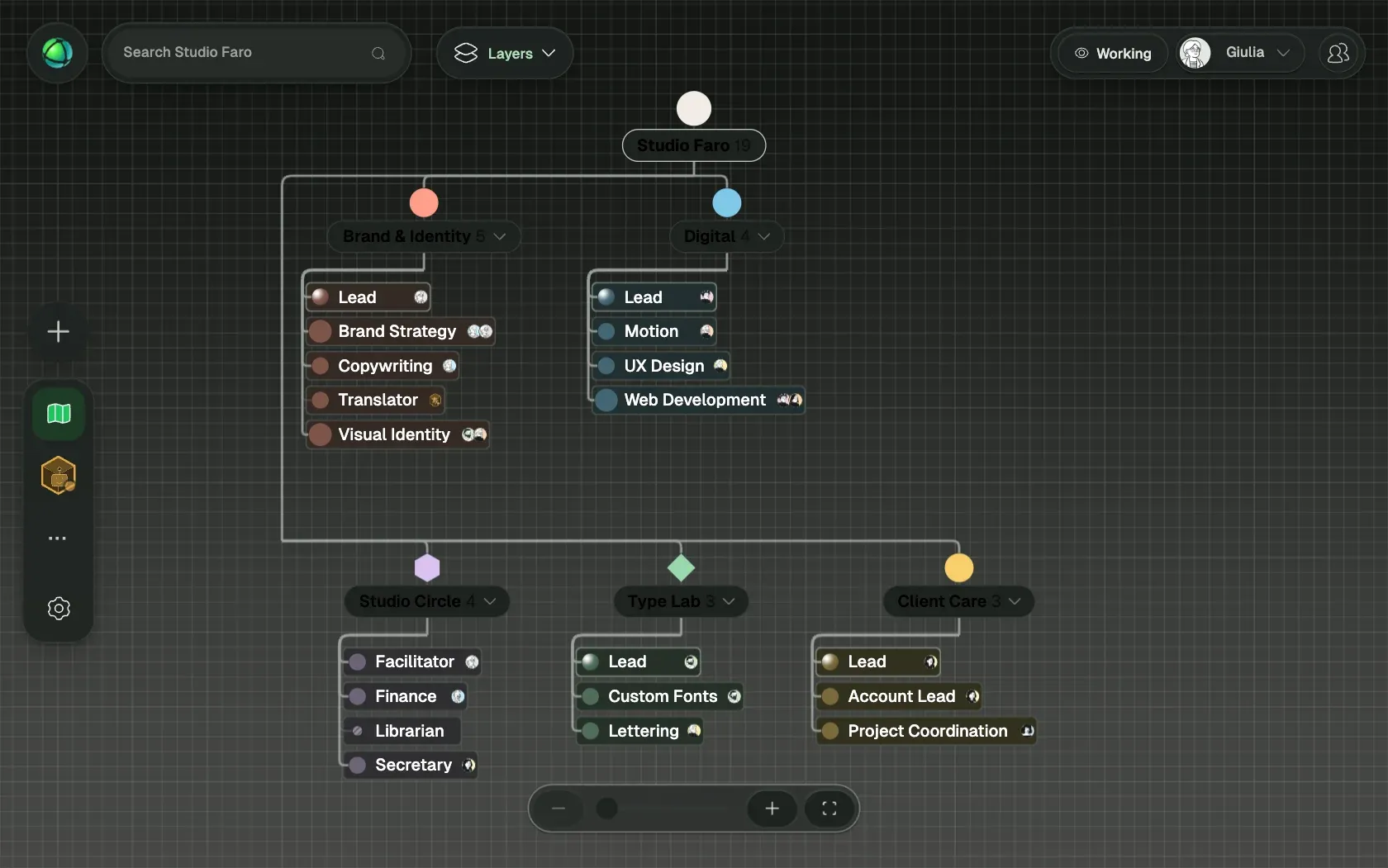Viewport: 1388px width, 868px height.
Task: Click the plus add button in sidebar
Action: click(x=58, y=332)
